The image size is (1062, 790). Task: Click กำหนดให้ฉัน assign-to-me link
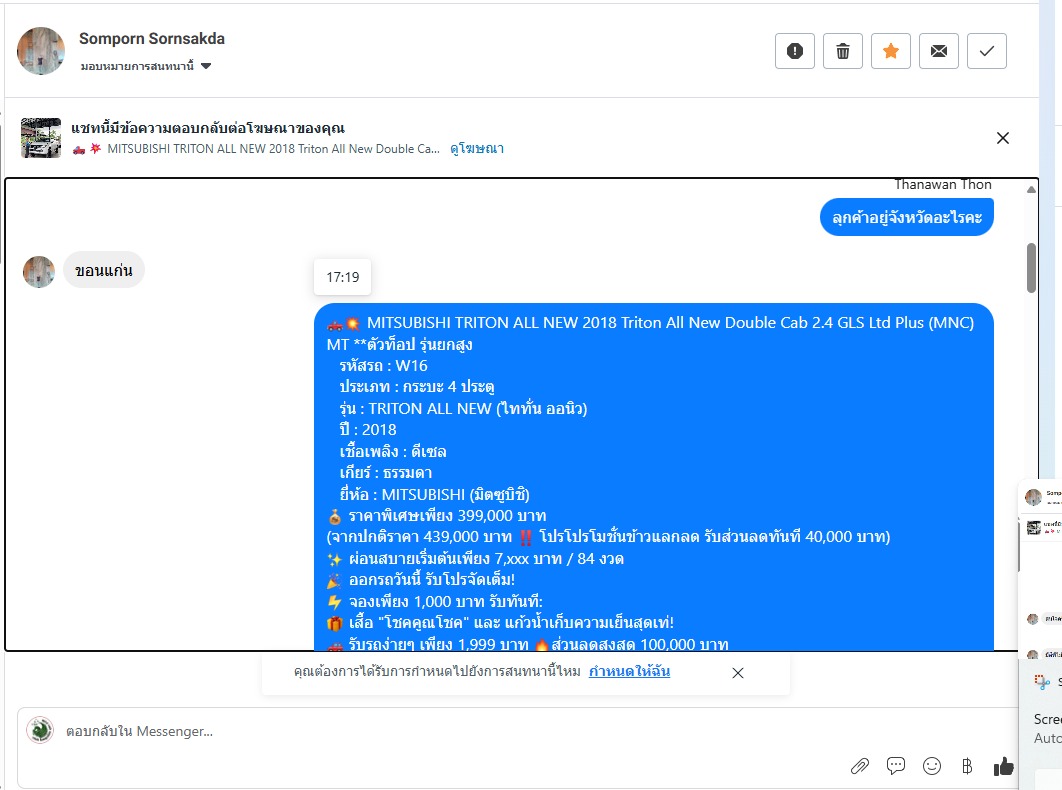[x=629, y=671]
